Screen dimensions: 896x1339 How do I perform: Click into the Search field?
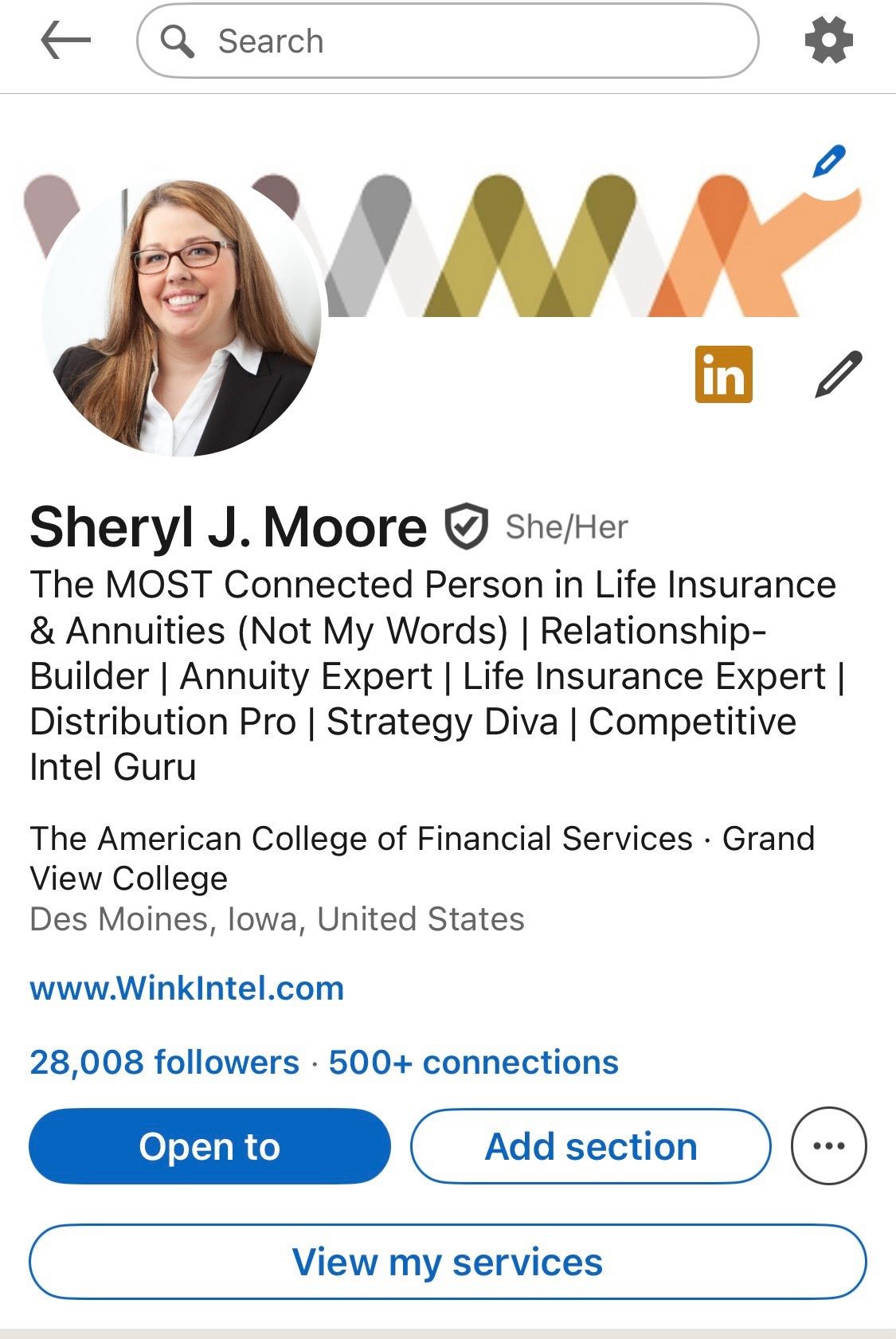pos(448,41)
